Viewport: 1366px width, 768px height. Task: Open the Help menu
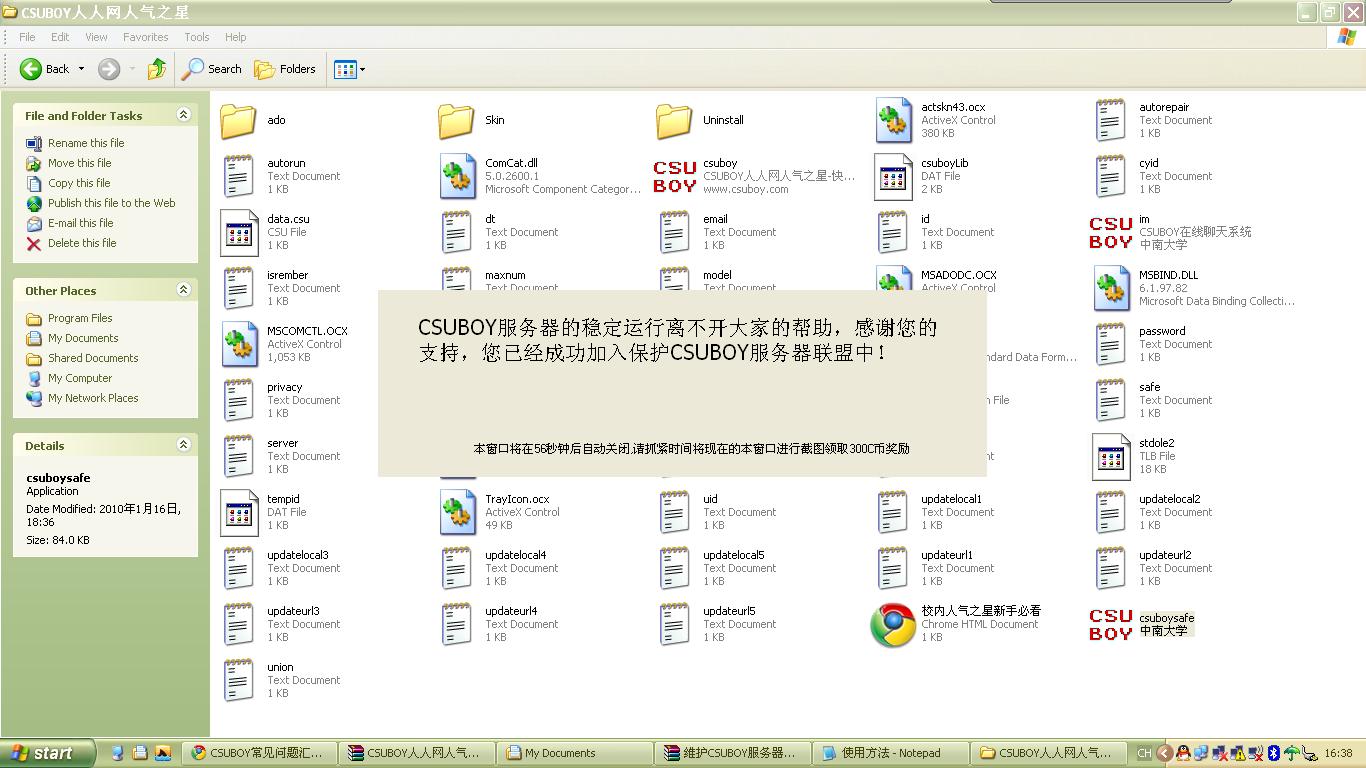point(236,37)
